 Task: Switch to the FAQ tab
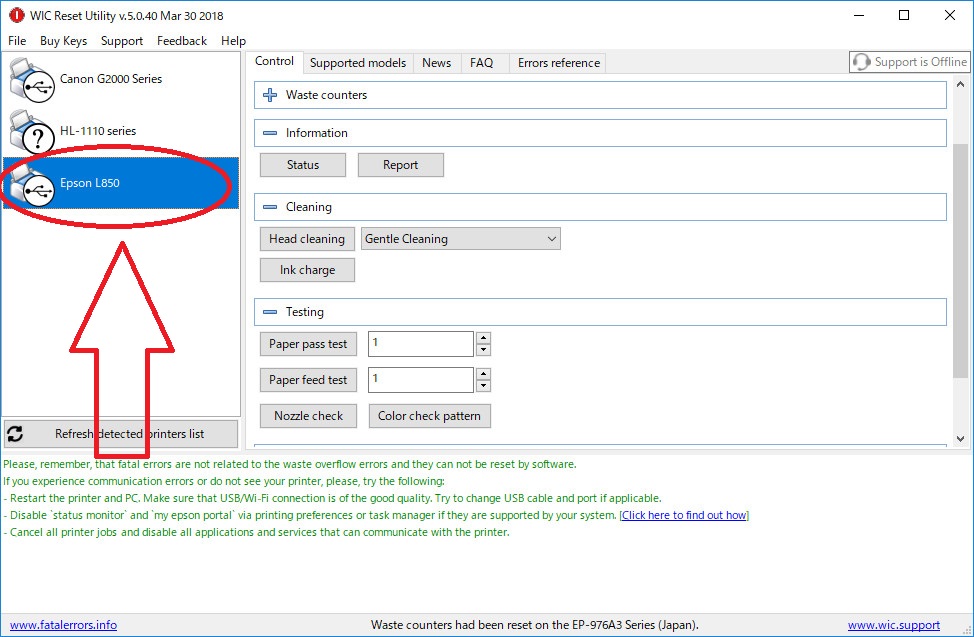(481, 63)
